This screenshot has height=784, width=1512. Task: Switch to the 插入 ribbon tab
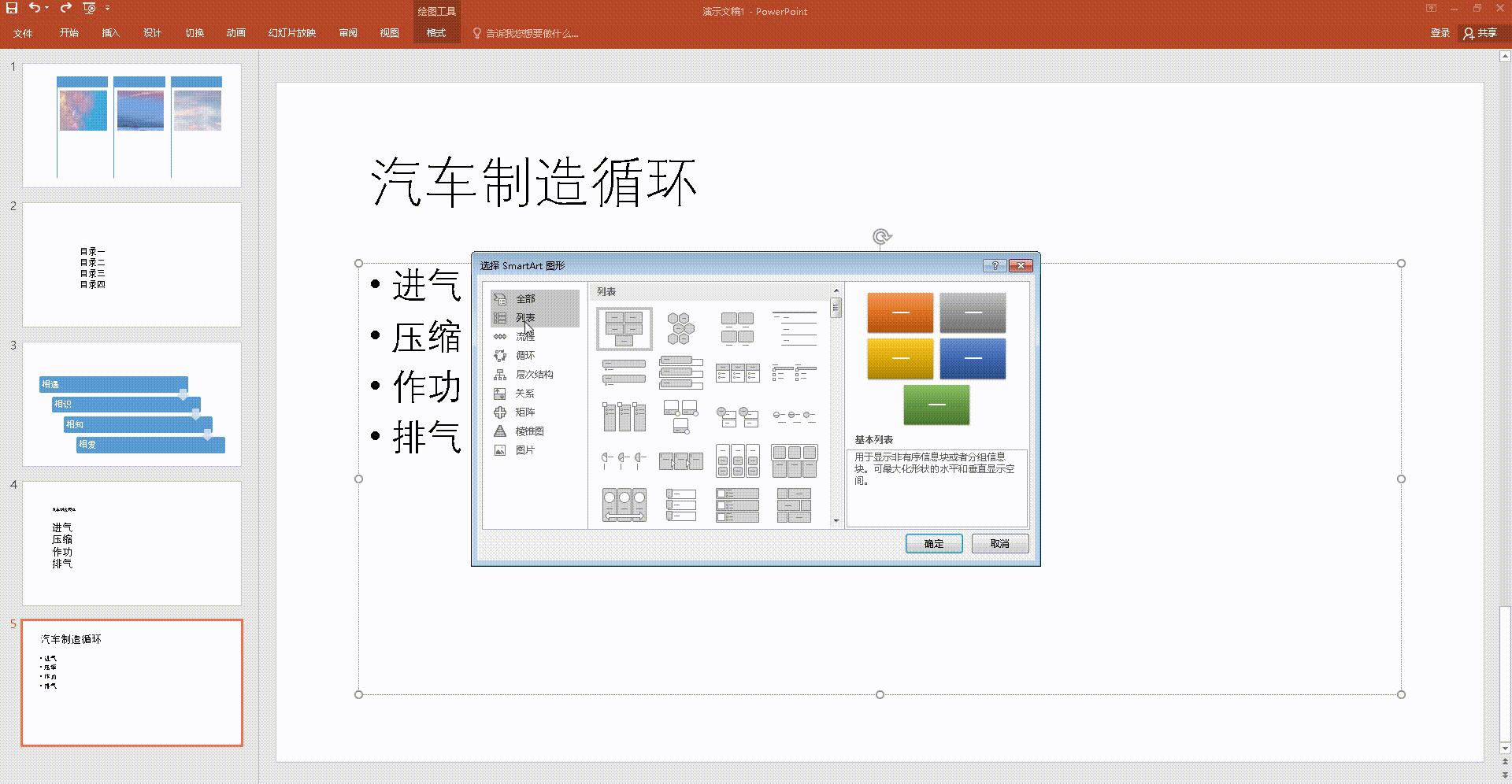pyautogui.click(x=110, y=33)
